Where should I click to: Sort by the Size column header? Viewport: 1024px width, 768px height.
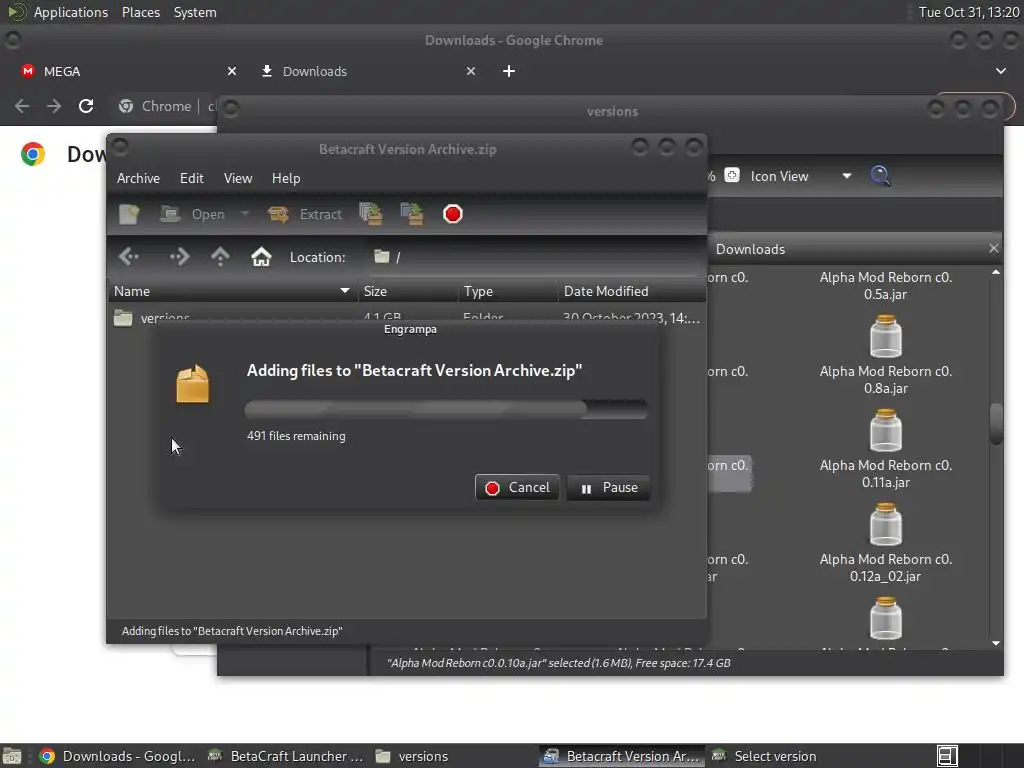click(408, 291)
